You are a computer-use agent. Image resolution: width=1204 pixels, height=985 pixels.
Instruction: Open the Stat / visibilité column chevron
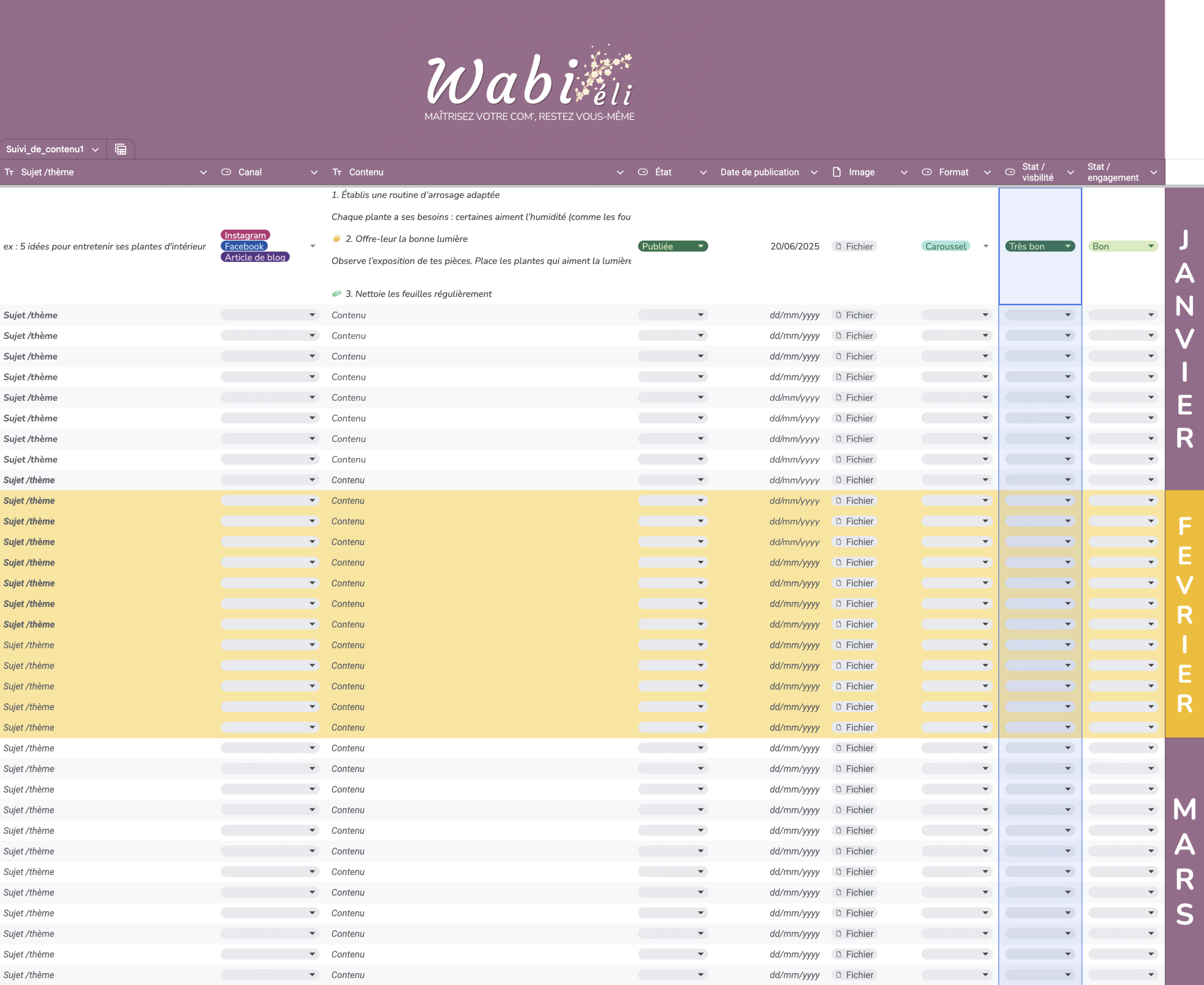click(x=1071, y=173)
